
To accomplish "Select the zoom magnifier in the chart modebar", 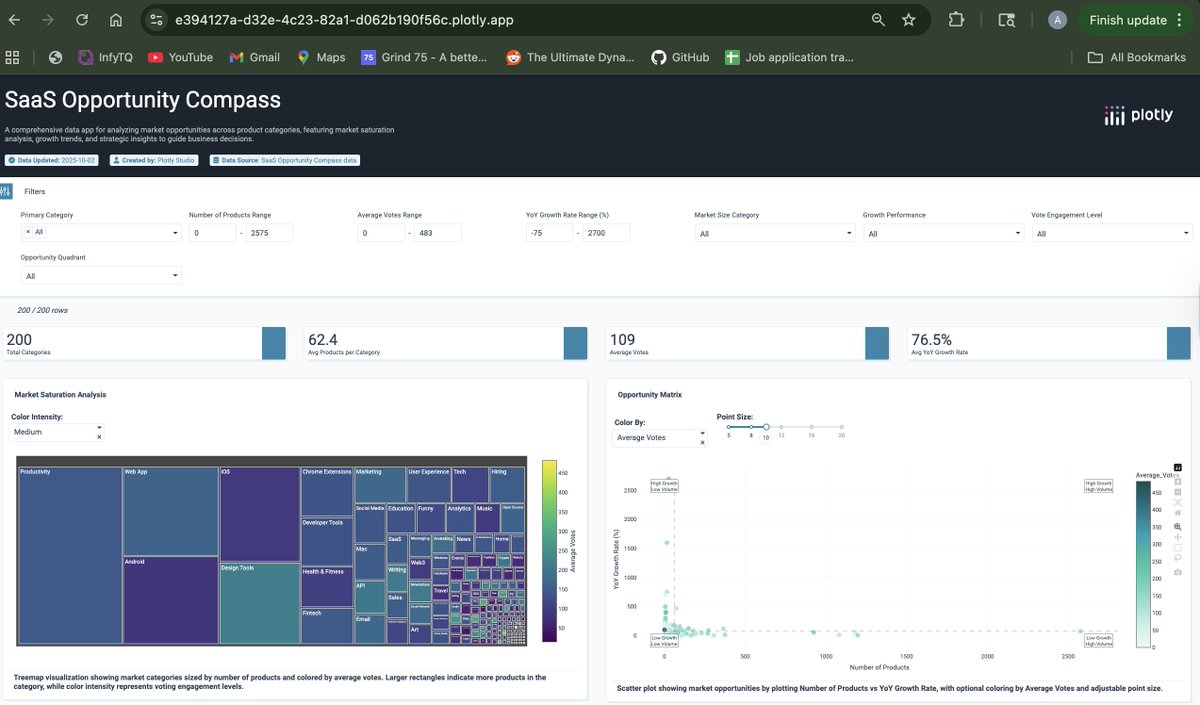I will [1178, 524].
